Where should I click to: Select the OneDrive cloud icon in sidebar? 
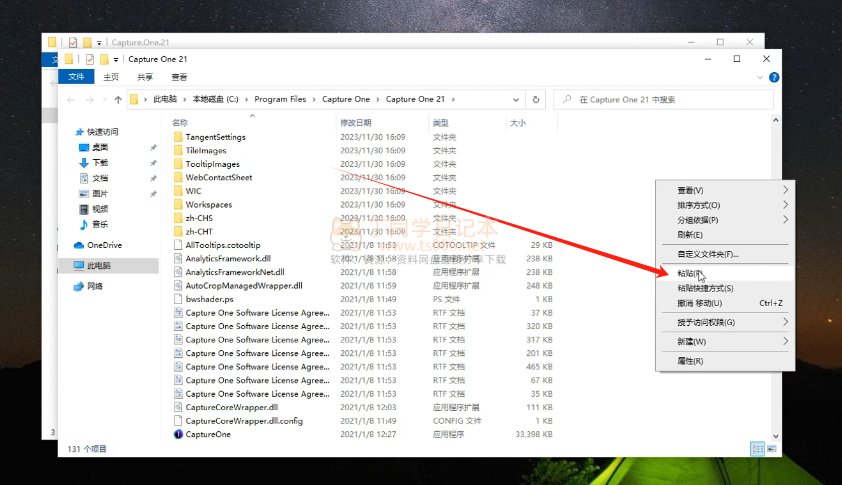pos(79,245)
